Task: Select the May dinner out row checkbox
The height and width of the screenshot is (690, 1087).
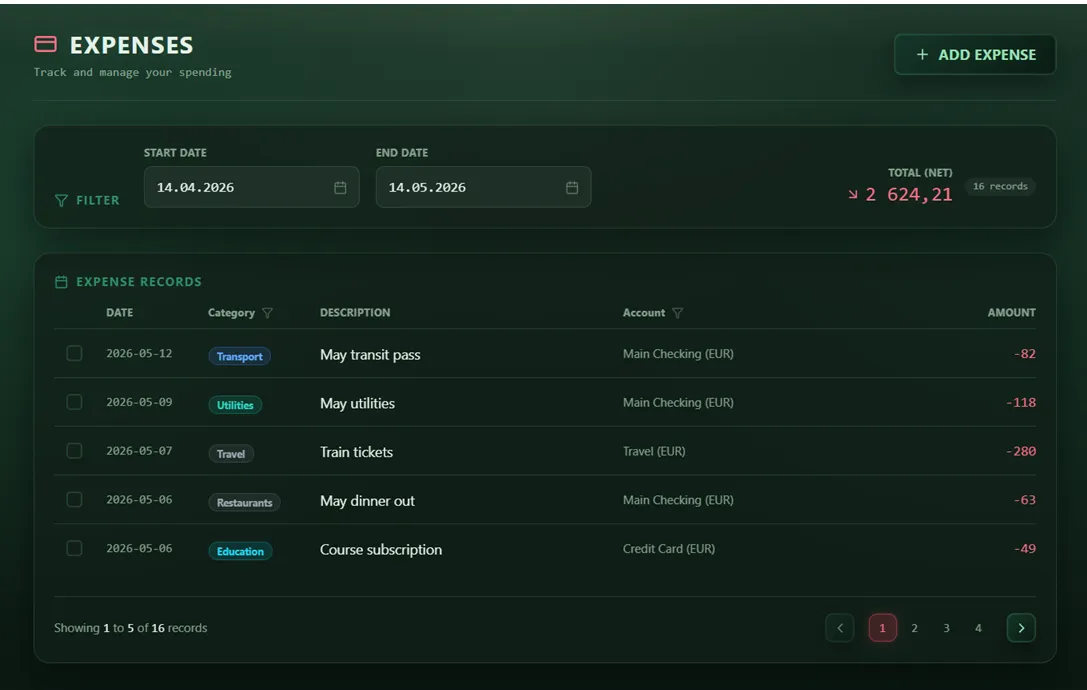Action: pyautogui.click(x=74, y=499)
